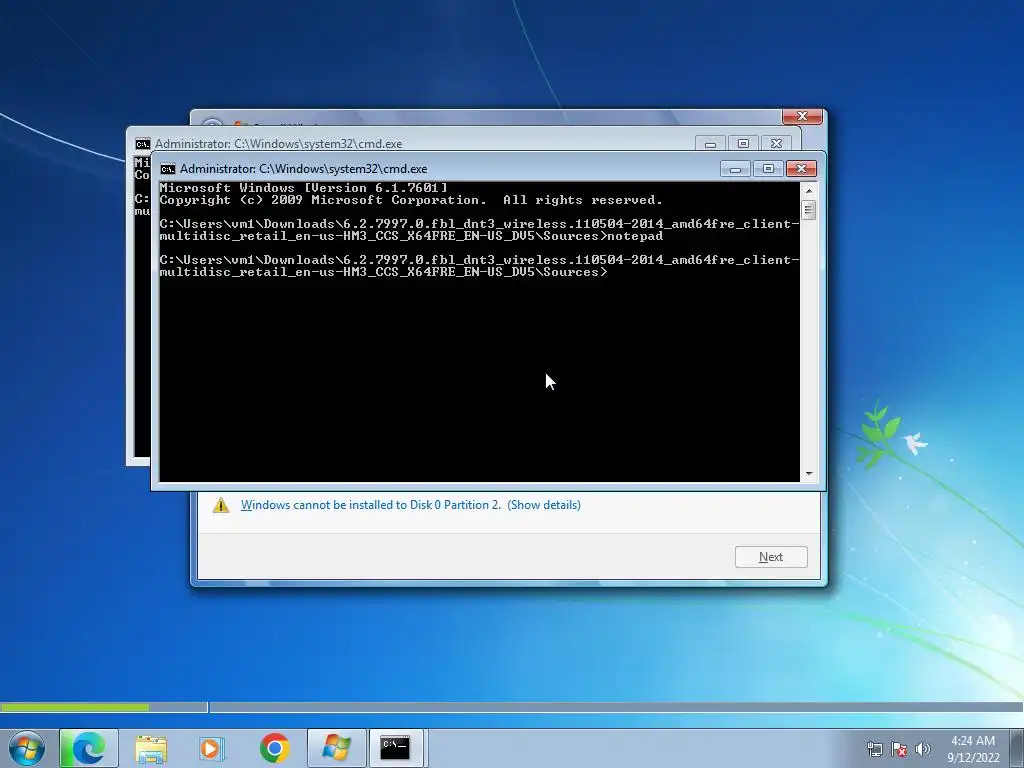Open the Show details link

[544, 505]
